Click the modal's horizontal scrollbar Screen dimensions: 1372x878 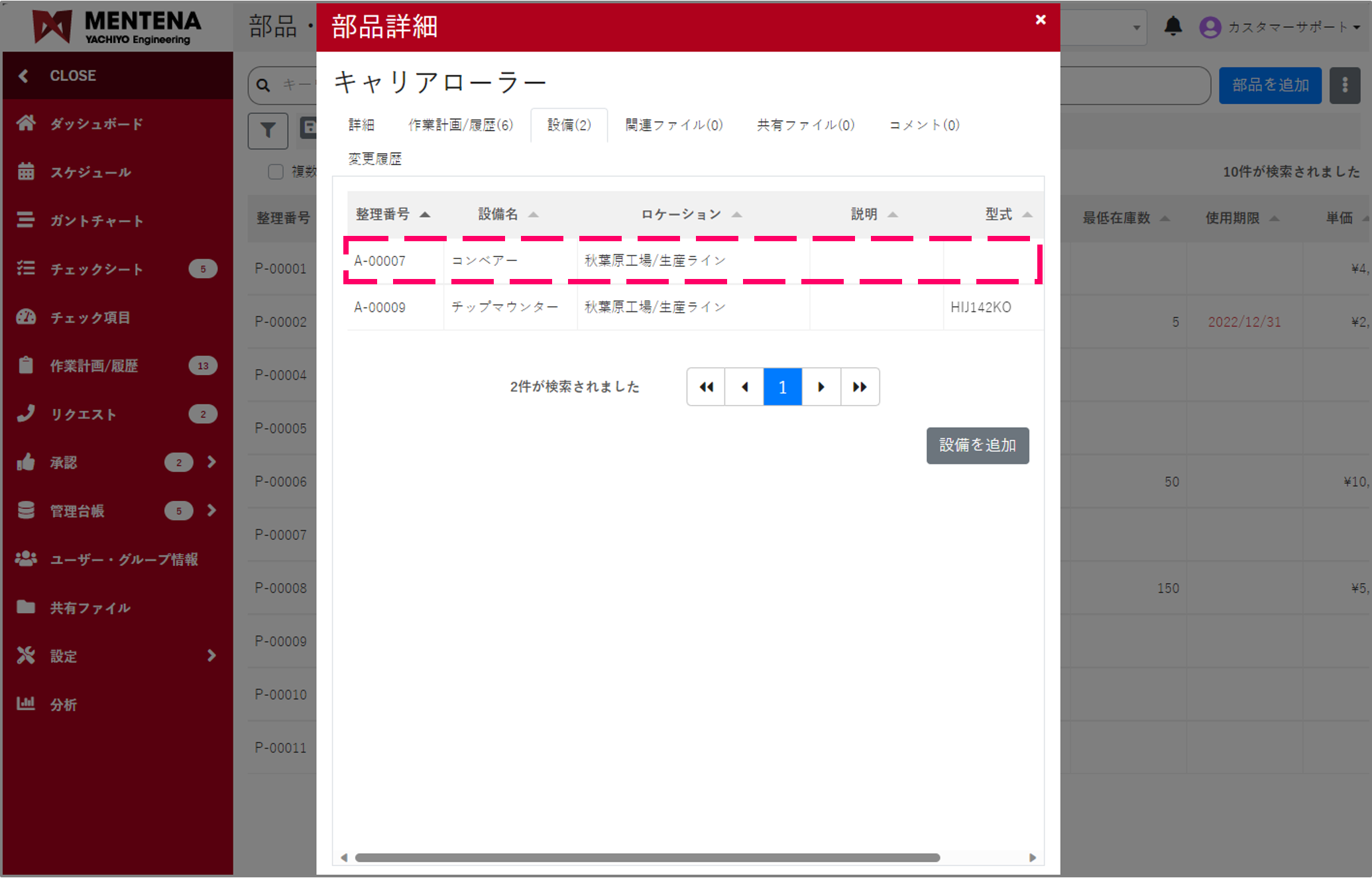coord(689,857)
